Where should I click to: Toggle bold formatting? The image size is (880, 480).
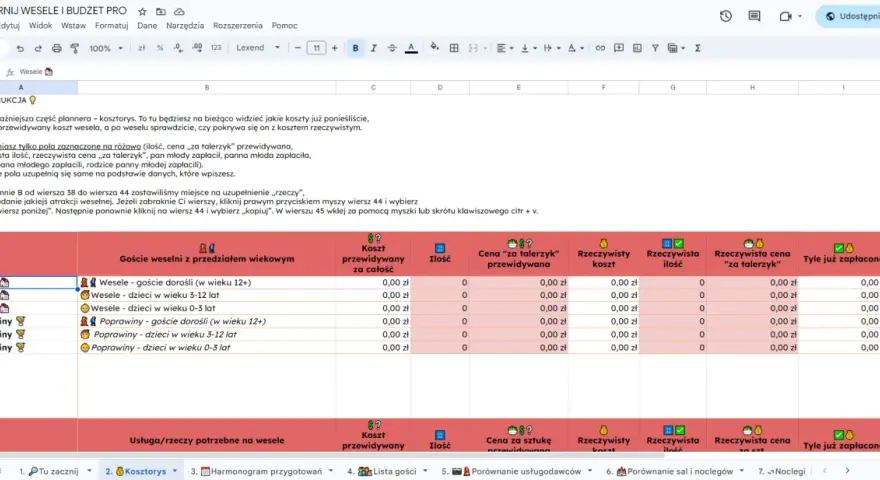click(x=355, y=48)
